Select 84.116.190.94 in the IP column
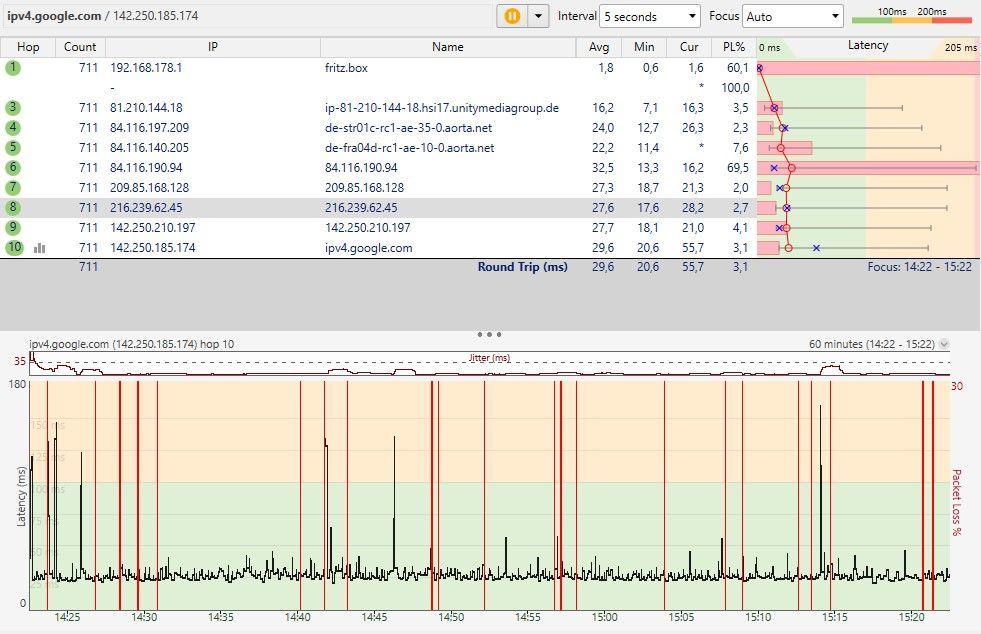Viewport: 981px width, 634px height. (x=146, y=168)
